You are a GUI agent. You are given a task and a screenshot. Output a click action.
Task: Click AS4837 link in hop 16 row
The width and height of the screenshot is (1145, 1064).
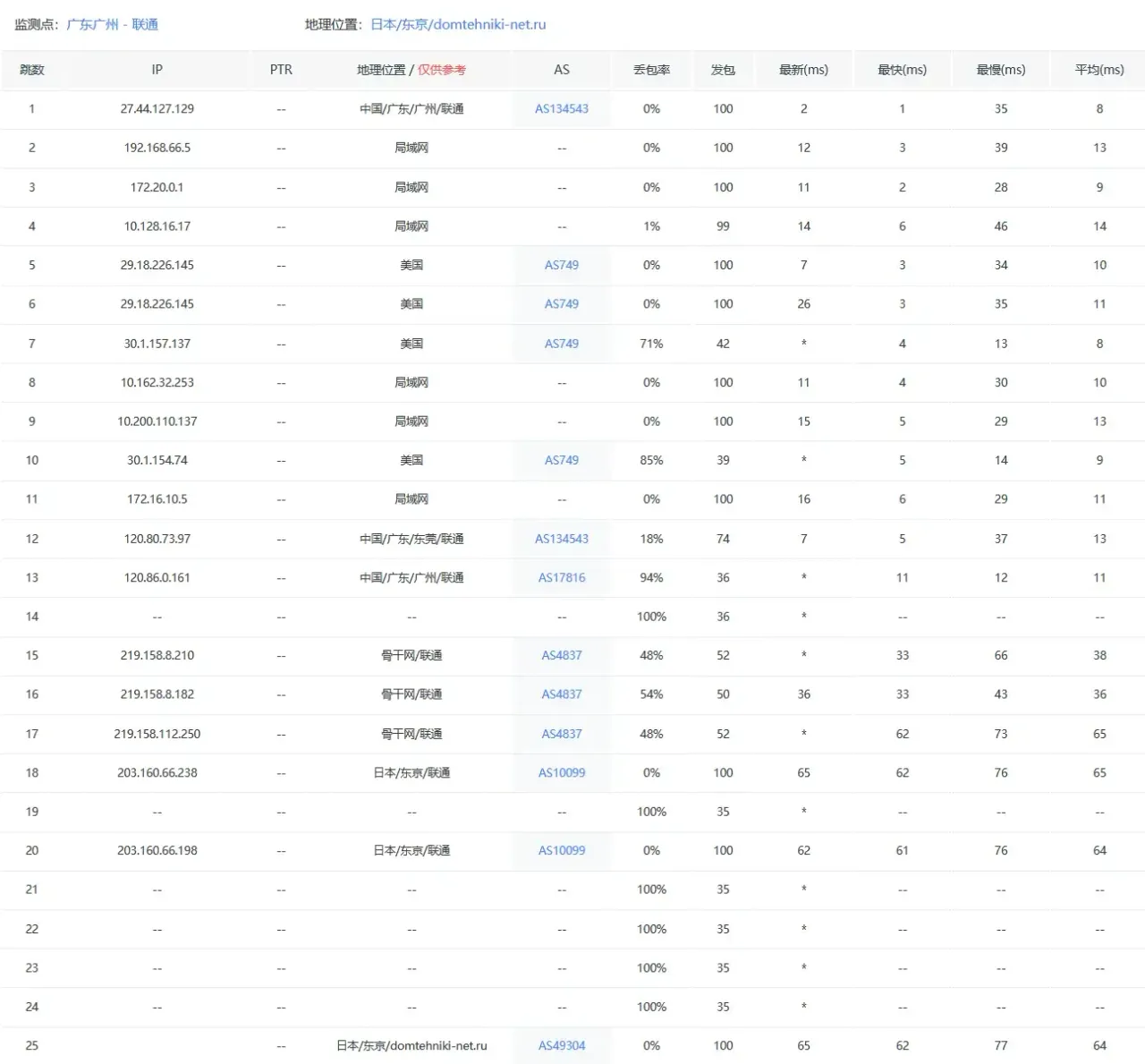[x=562, y=694]
